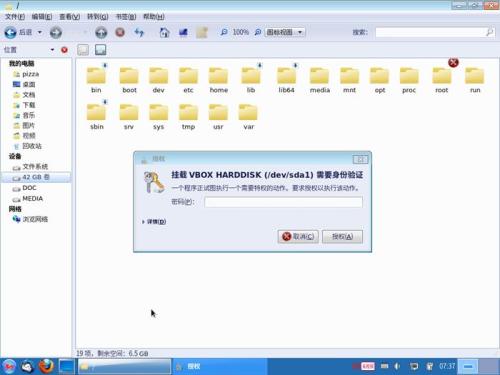Select the run folder icon
The image size is (500, 375).
coord(475,76)
